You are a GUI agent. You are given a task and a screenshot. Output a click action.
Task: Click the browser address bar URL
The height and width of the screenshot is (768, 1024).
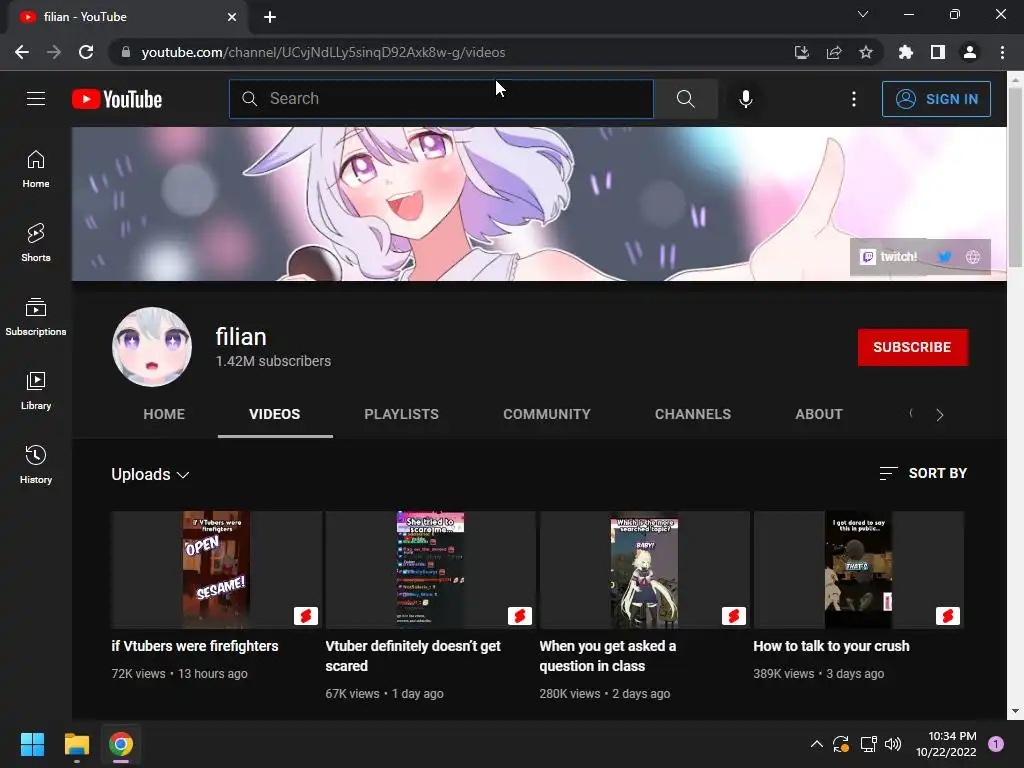tap(323, 52)
